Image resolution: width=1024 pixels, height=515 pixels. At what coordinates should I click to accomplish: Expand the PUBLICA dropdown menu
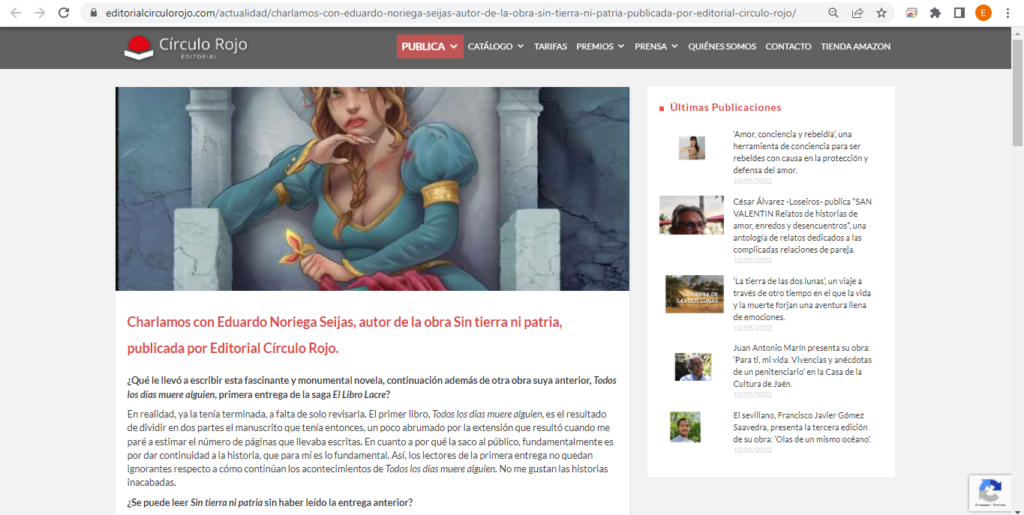(430, 46)
